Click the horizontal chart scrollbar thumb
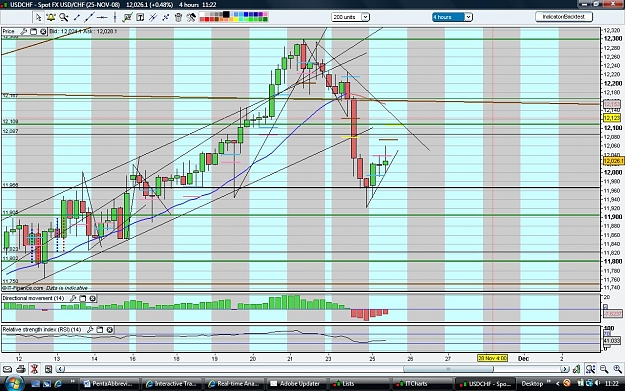The image size is (625, 391). 448,369
